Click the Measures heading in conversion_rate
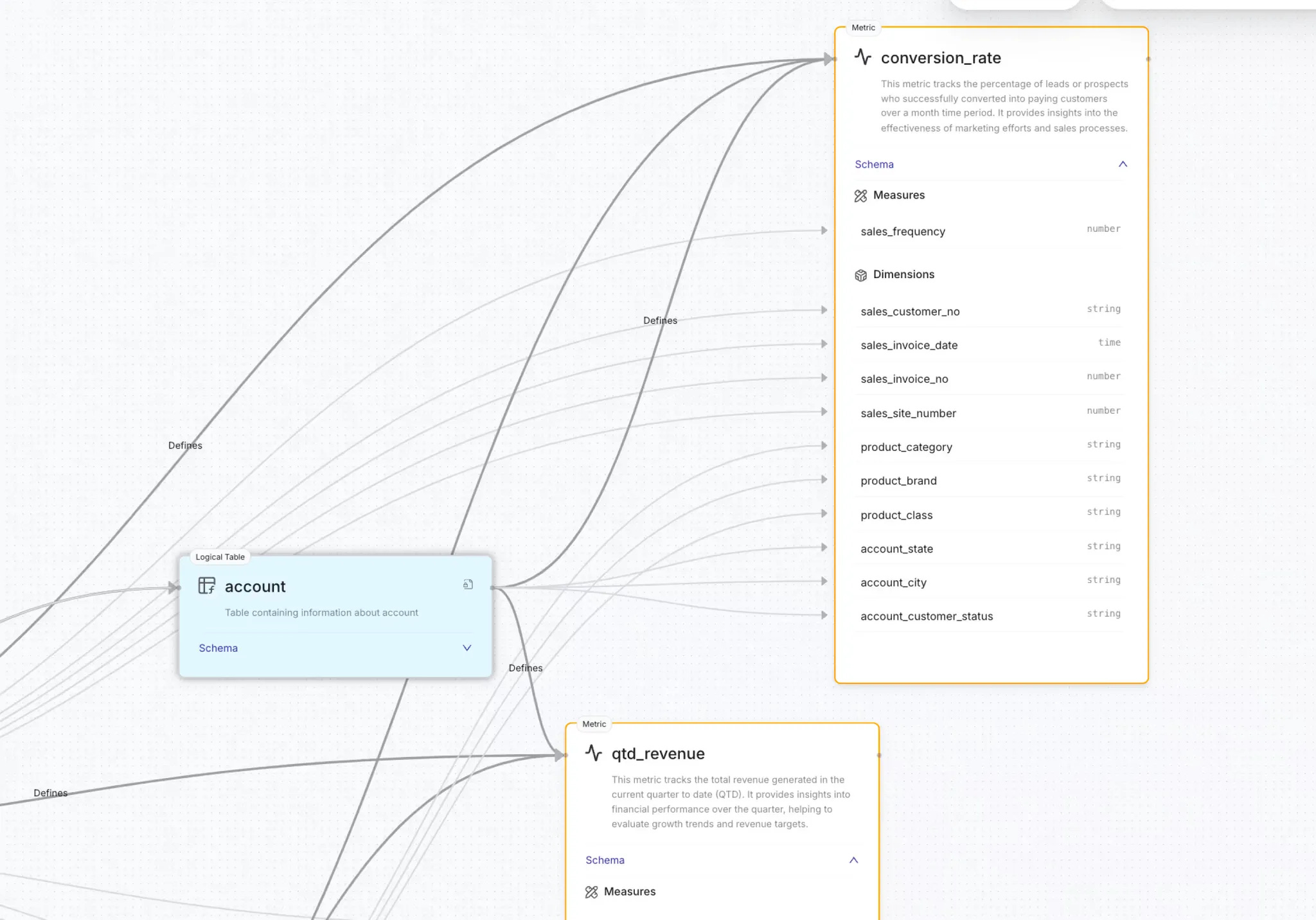 point(898,195)
